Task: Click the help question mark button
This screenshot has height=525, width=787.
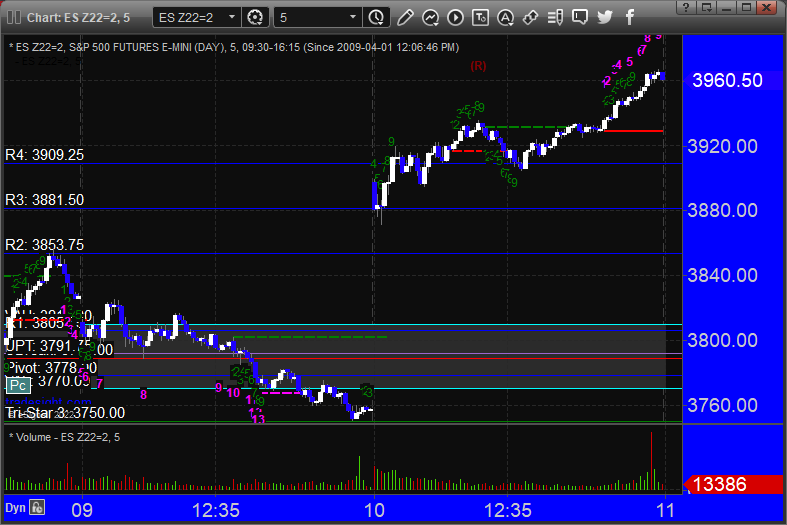Action: pos(686,7)
